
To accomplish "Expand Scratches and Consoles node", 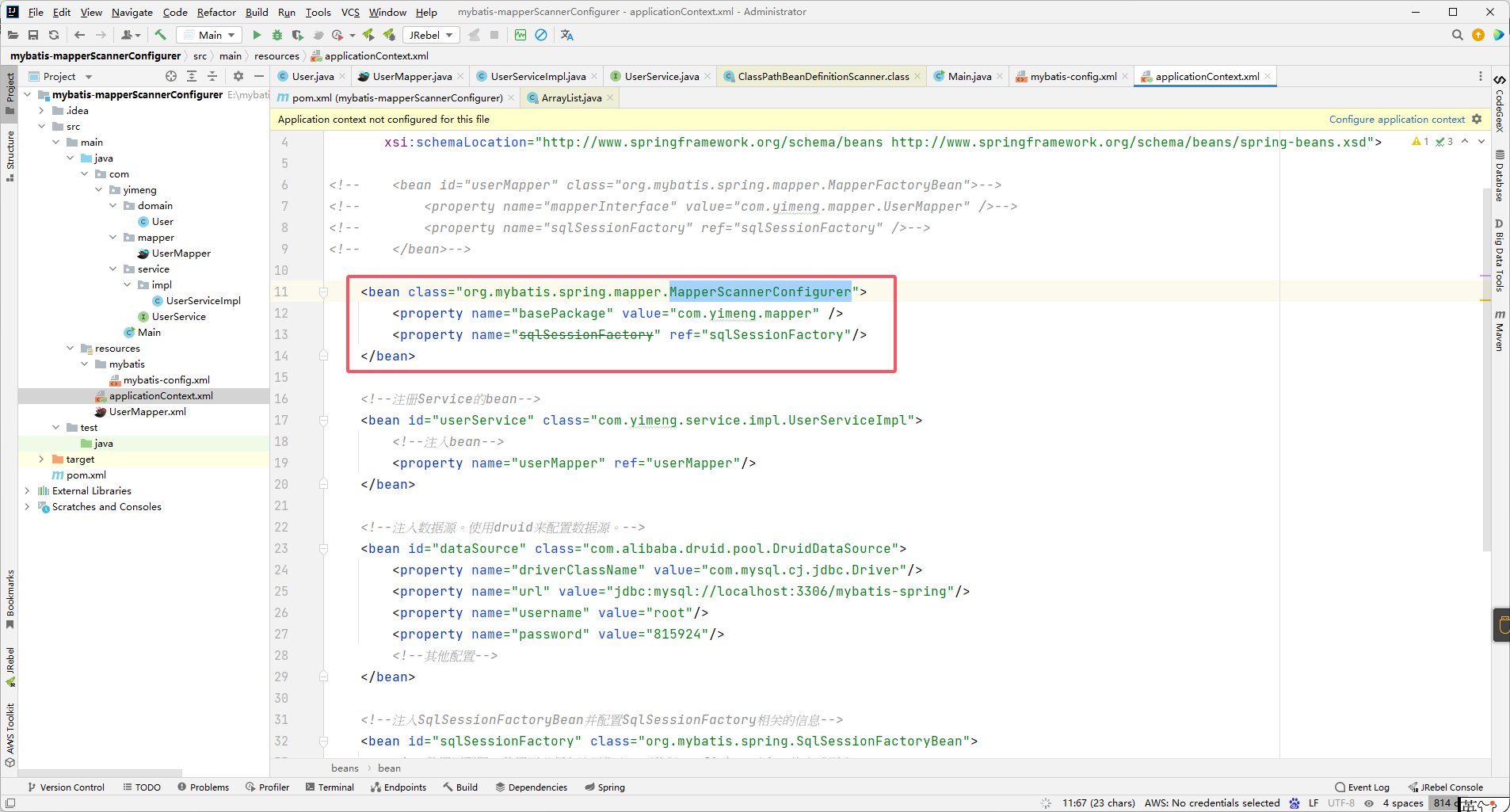I will [27, 506].
